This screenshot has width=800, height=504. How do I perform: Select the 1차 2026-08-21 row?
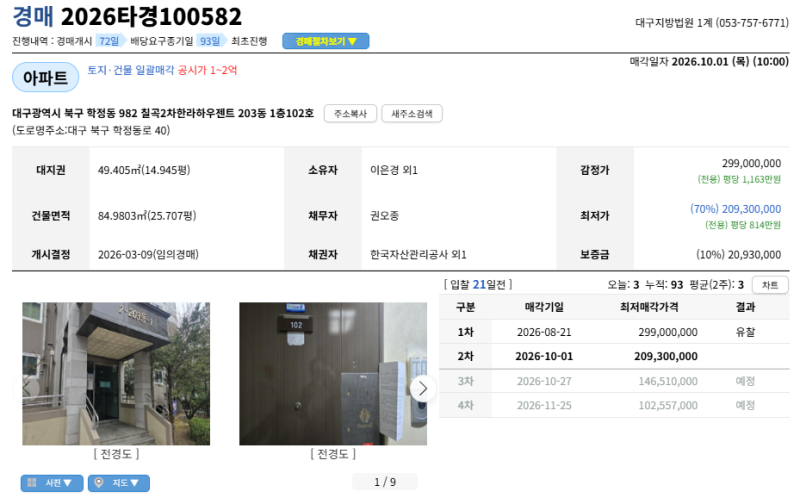(614, 332)
